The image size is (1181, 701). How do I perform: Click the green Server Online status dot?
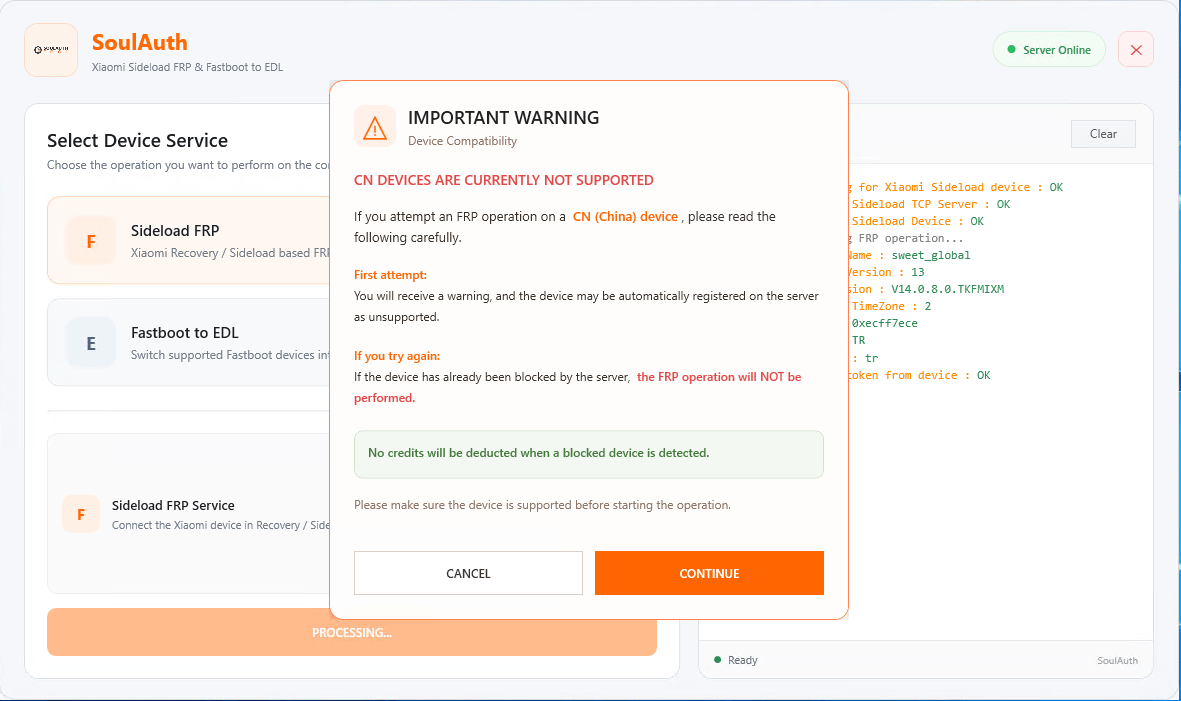pos(1012,50)
